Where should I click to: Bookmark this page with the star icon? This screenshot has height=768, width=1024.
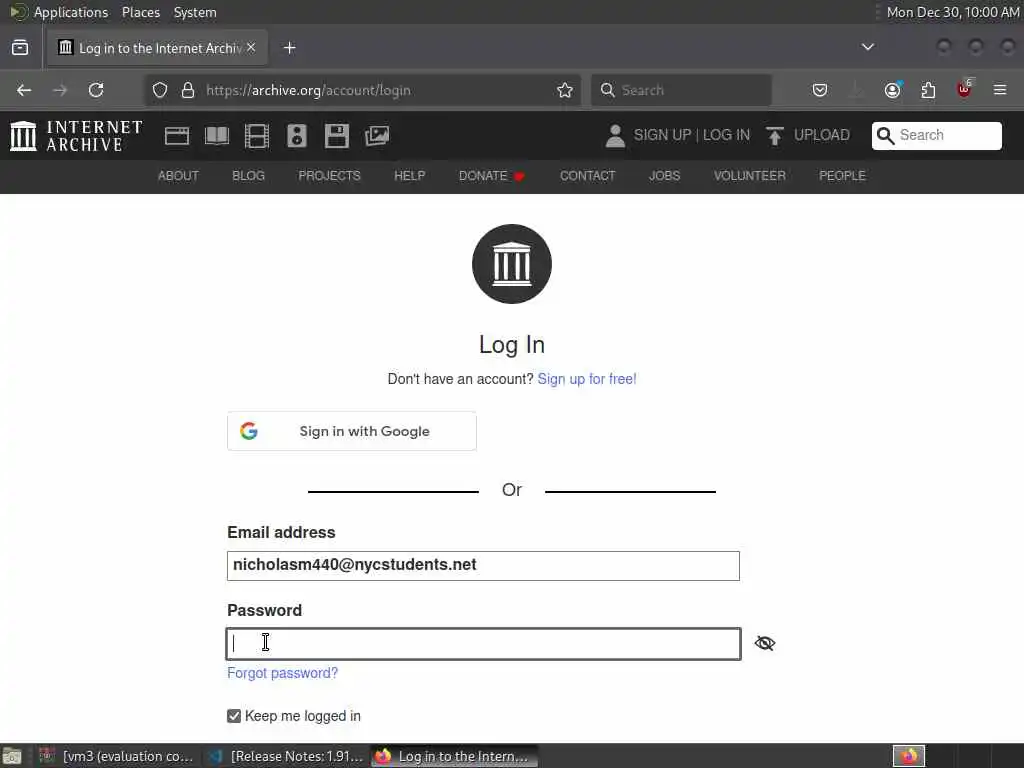click(565, 90)
